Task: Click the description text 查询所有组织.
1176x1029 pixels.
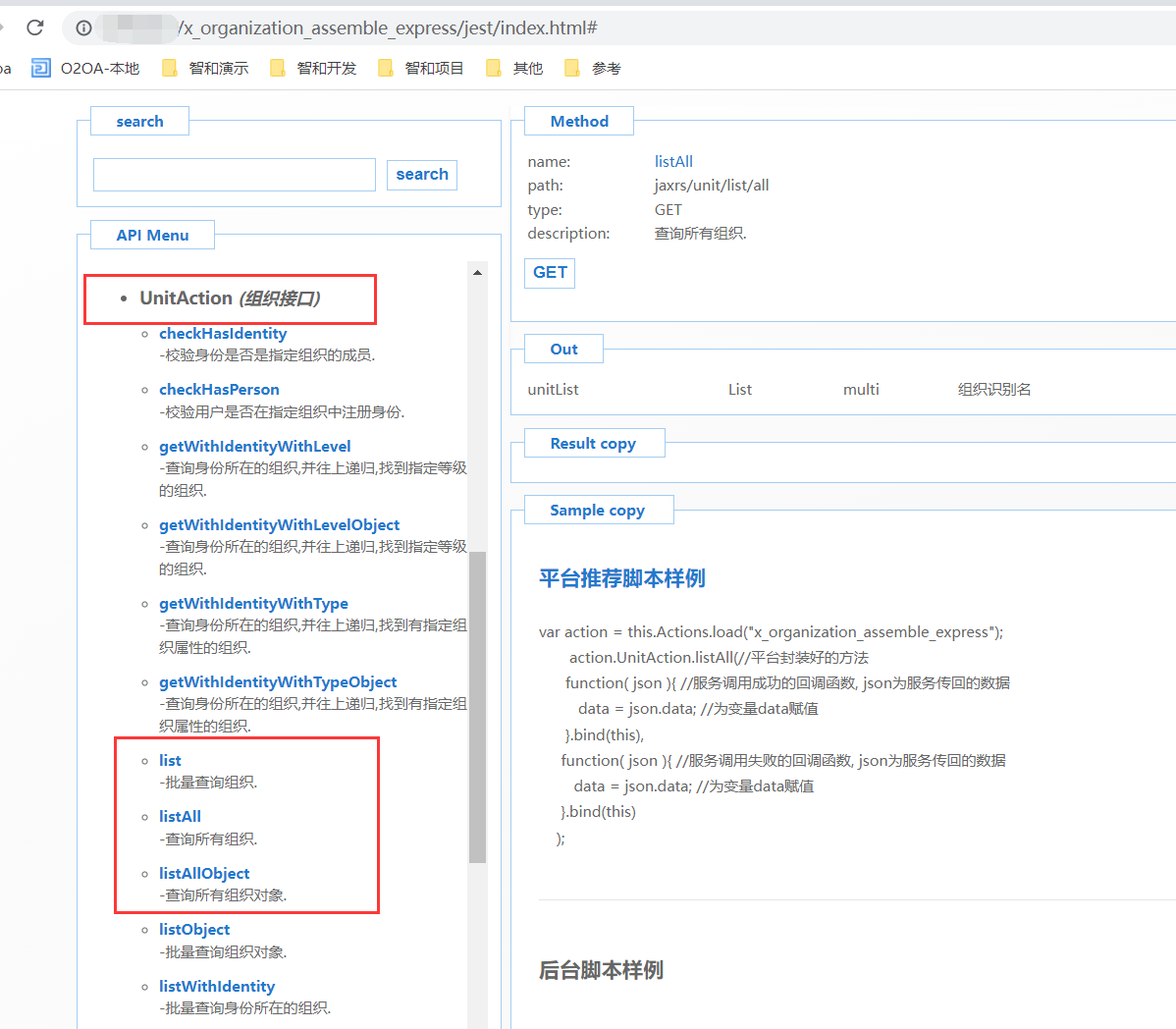Action: (x=701, y=234)
